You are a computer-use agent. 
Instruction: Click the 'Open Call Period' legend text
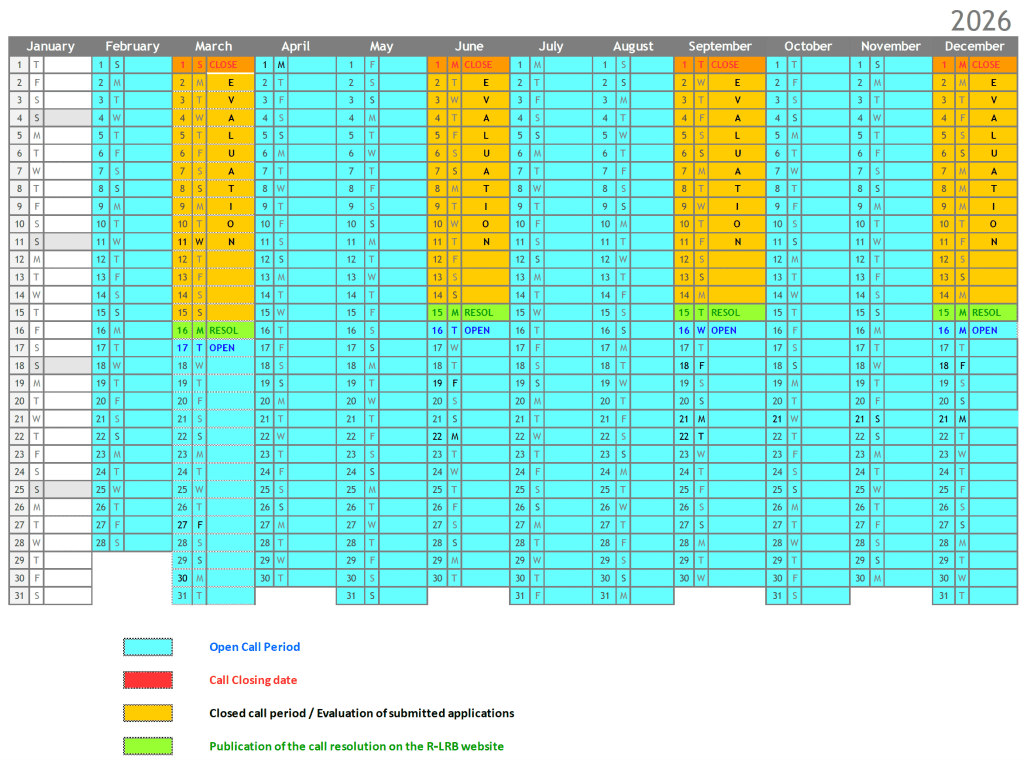(254, 647)
